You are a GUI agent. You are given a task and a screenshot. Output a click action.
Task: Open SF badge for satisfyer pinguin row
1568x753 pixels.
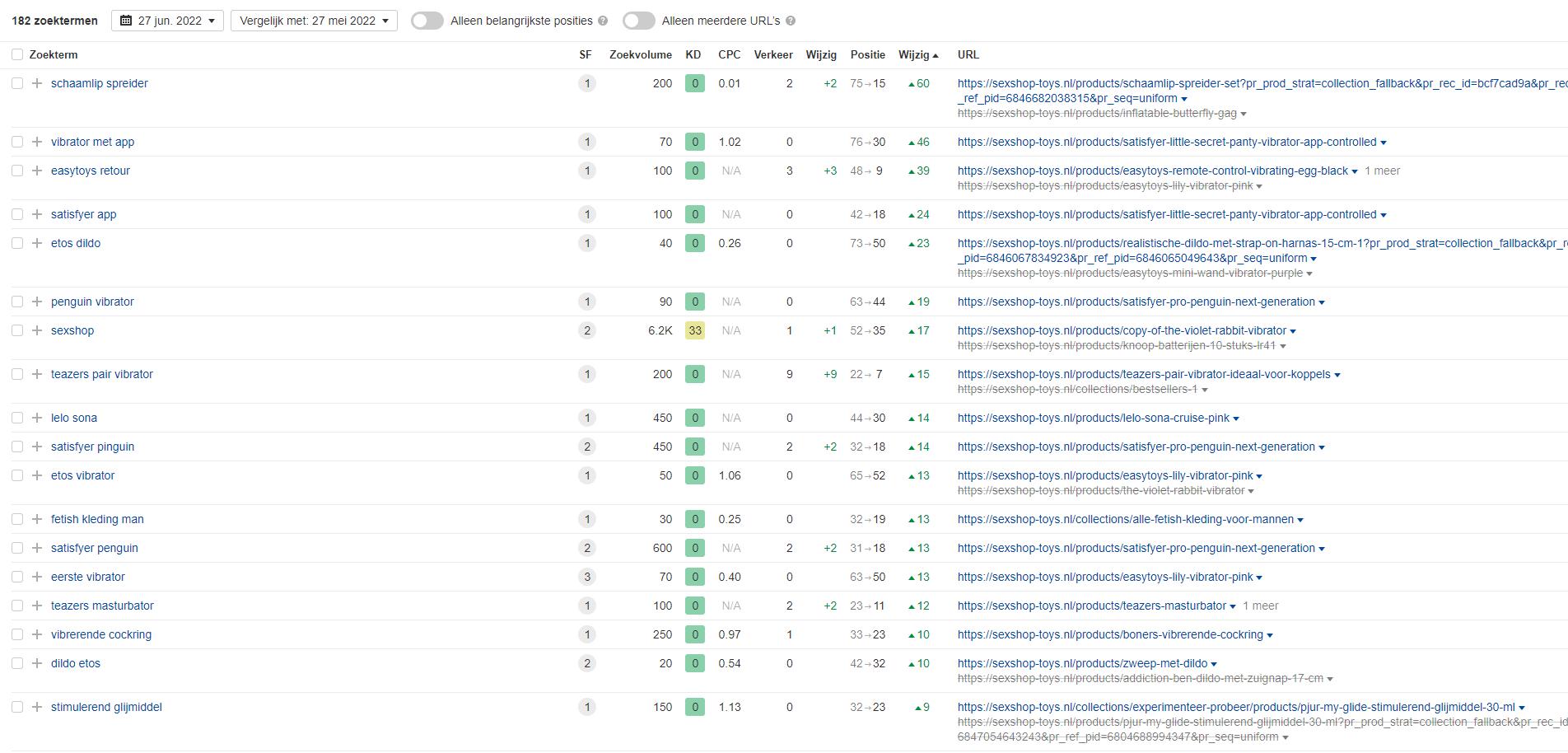[587, 447]
